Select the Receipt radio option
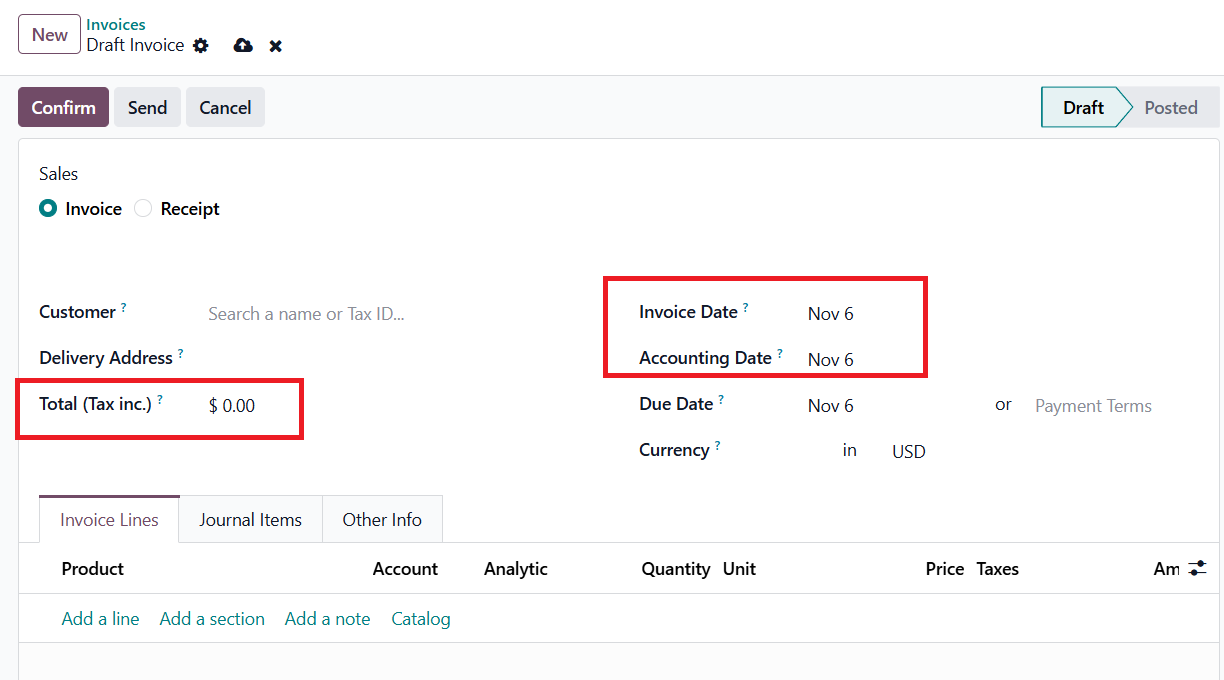 [x=143, y=209]
